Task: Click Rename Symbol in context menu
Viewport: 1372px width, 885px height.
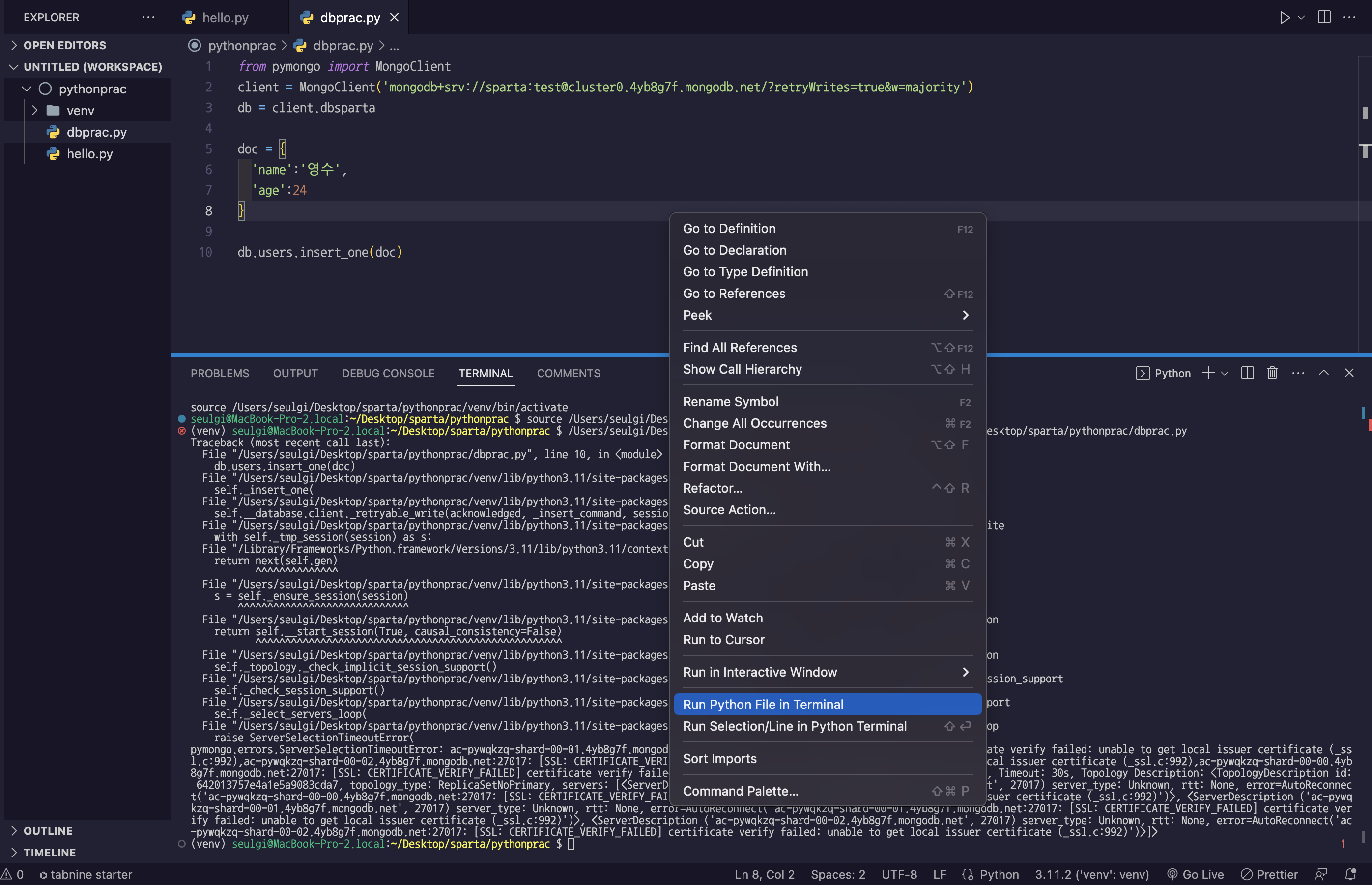Action: click(x=828, y=402)
